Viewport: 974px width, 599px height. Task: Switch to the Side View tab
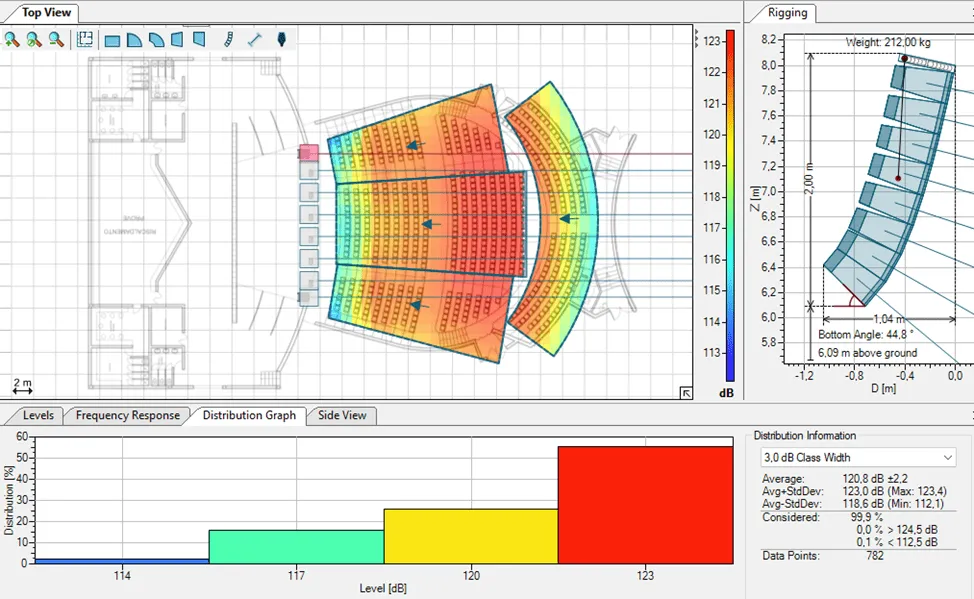click(x=341, y=415)
